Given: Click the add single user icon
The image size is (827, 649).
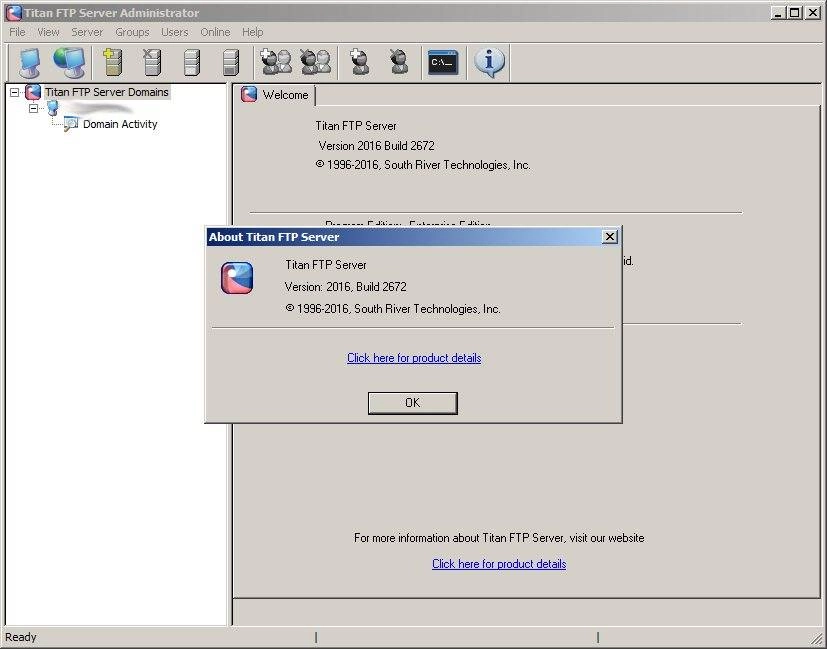Looking at the screenshot, I should tap(360, 62).
